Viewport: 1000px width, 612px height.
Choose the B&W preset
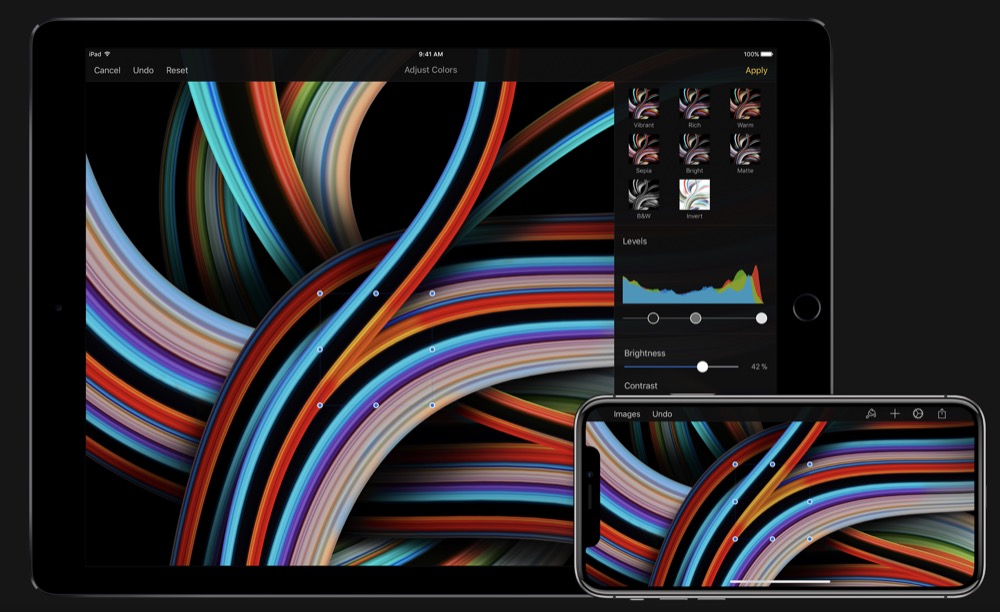tap(643, 194)
